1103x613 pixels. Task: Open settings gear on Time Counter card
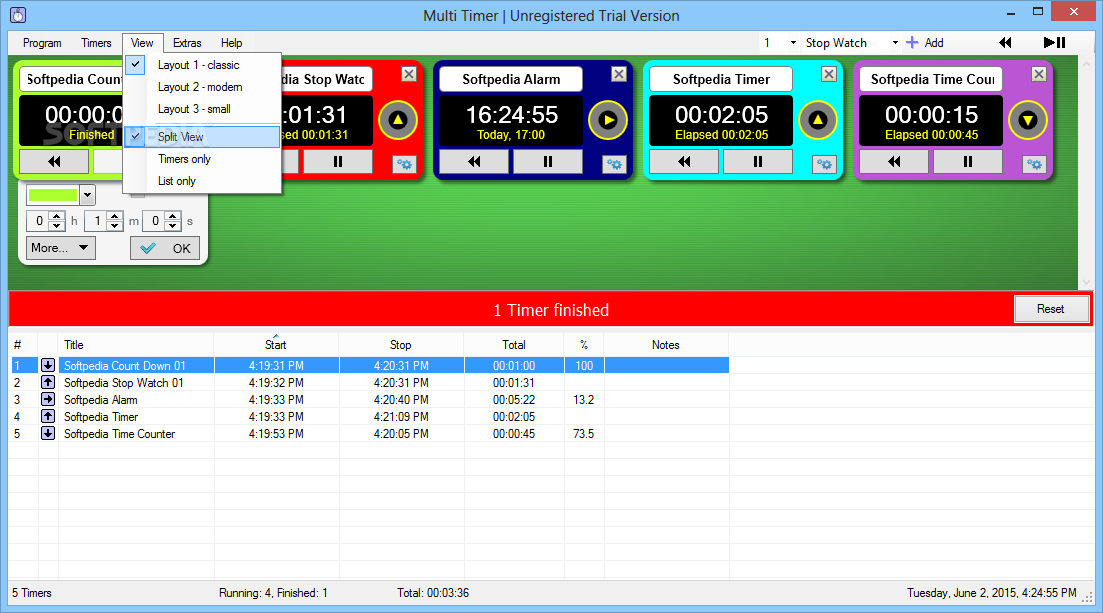point(1034,165)
